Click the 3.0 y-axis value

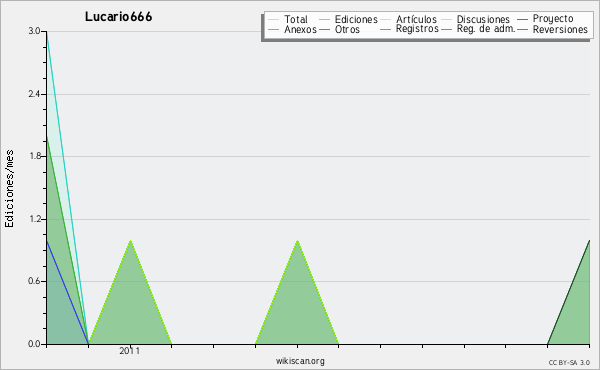click(x=34, y=31)
